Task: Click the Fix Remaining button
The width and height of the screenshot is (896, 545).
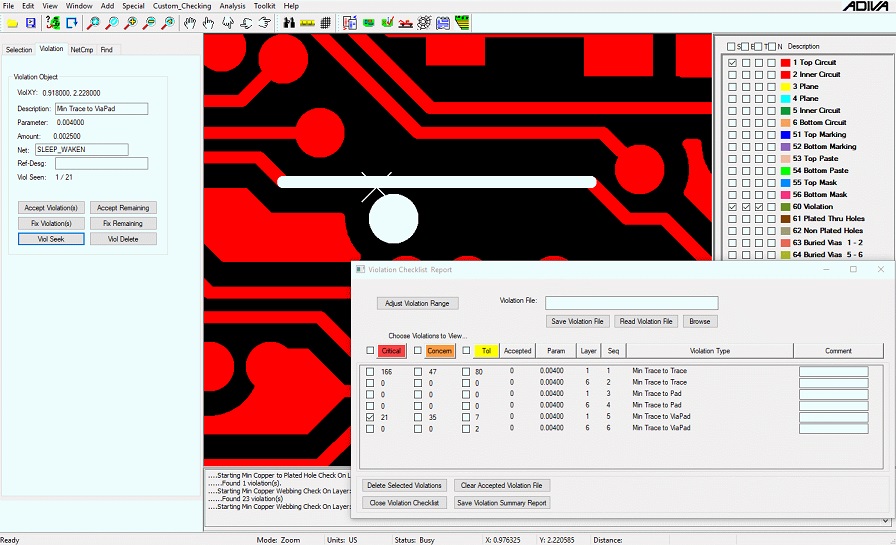Action: pyautogui.click(x=123, y=223)
